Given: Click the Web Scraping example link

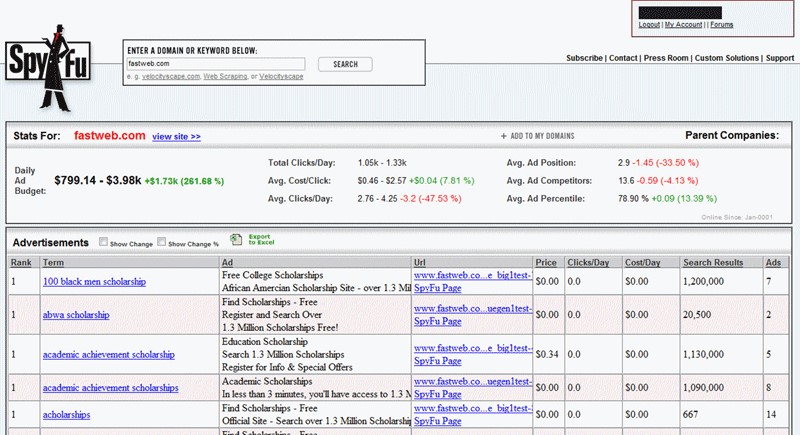Looking at the screenshot, I should pos(226,76).
